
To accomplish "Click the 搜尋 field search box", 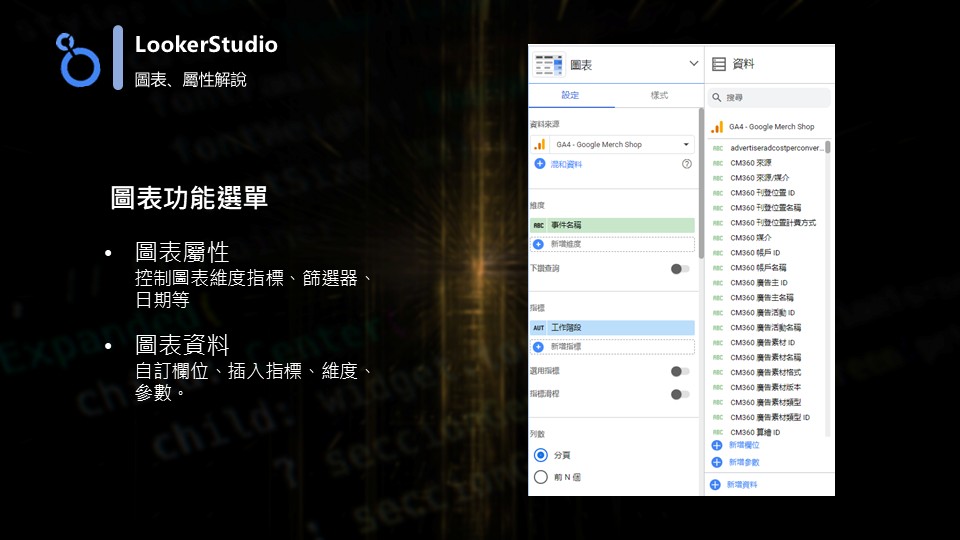I will [770, 98].
